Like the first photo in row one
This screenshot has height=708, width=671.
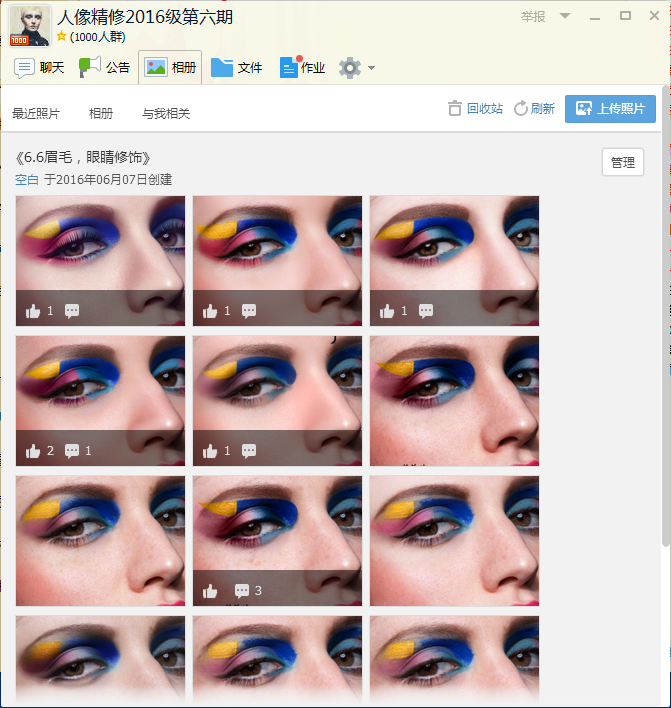pos(33,311)
